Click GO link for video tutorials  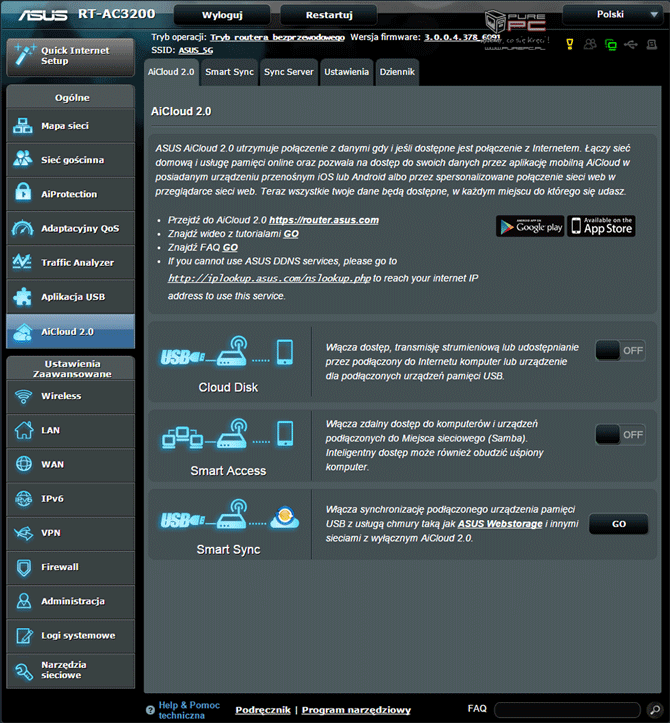[x=291, y=234]
